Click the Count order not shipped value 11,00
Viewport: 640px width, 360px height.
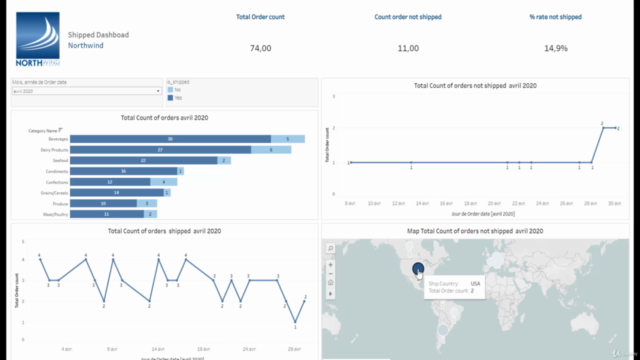(408, 48)
